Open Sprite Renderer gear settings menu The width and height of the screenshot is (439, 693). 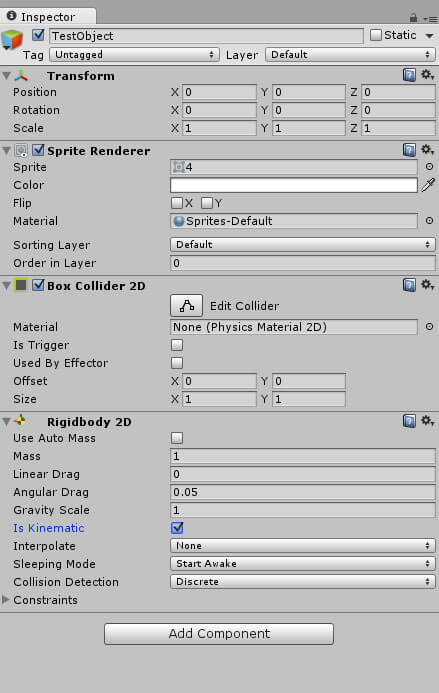pyautogui.click(x=427, y=150)
